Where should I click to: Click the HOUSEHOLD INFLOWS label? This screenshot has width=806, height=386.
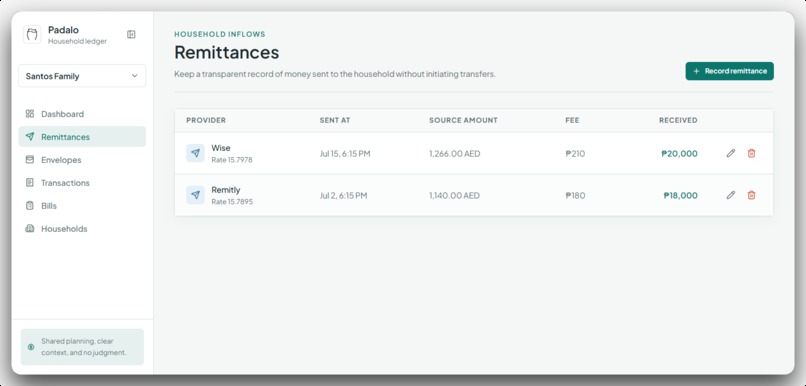[x=220, y=34]
